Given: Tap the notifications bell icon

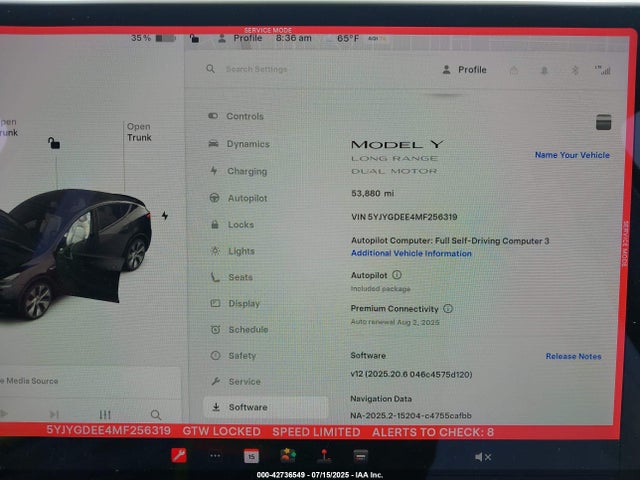Looking at the screenshot, I should pyautogui.click(x=544, y=71).
